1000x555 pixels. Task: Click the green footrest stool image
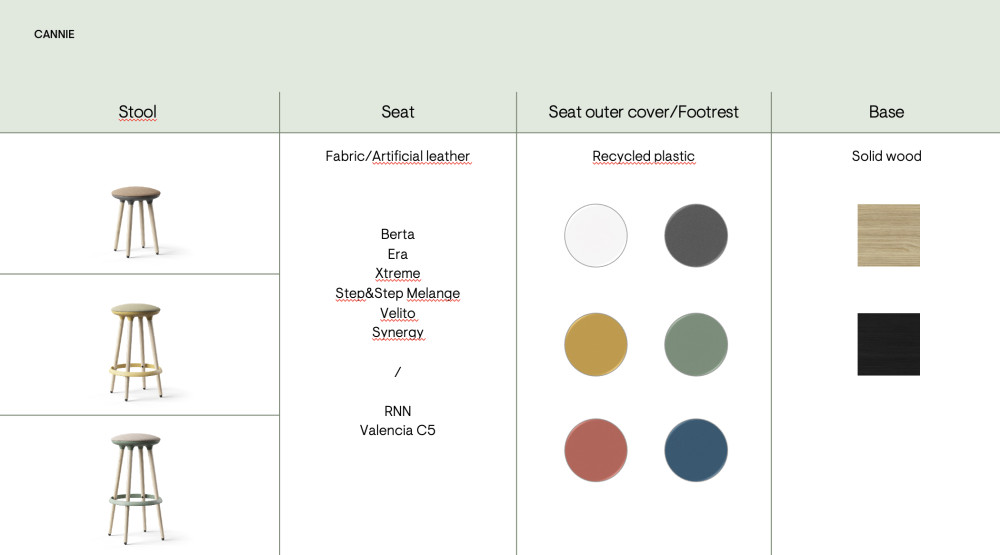(x=137, y=483)
